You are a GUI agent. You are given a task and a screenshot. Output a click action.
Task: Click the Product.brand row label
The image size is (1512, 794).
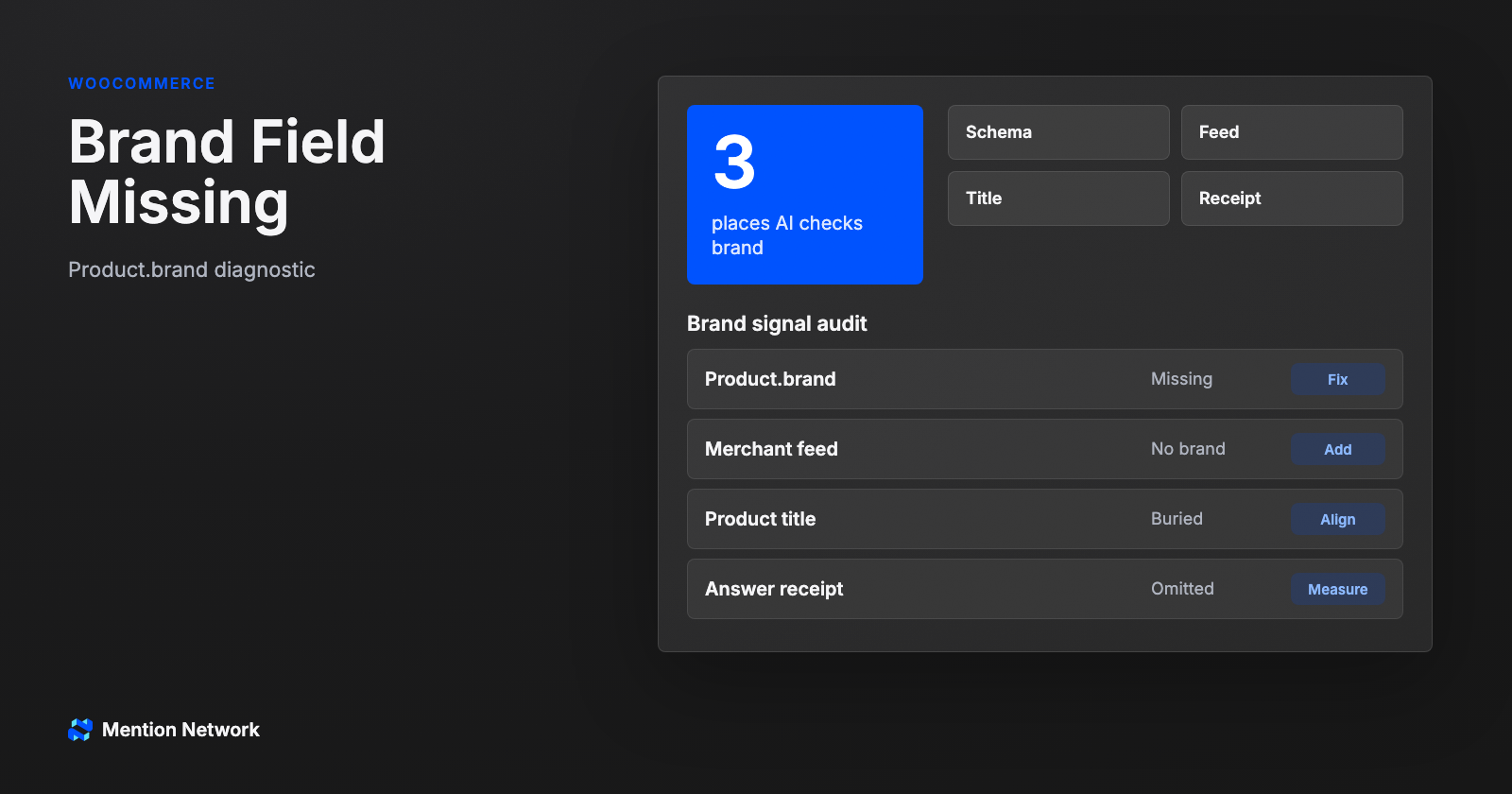[x=770, y=379]
